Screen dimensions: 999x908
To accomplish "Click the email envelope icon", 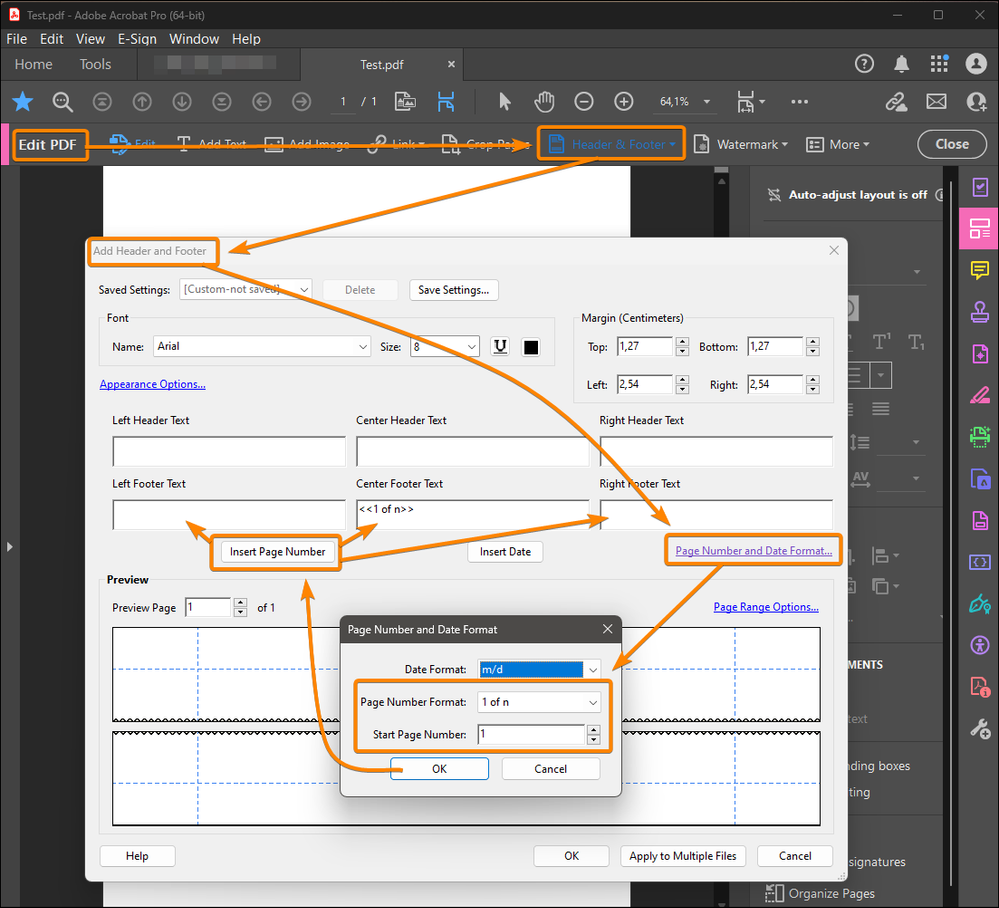I will coord(936,101).
